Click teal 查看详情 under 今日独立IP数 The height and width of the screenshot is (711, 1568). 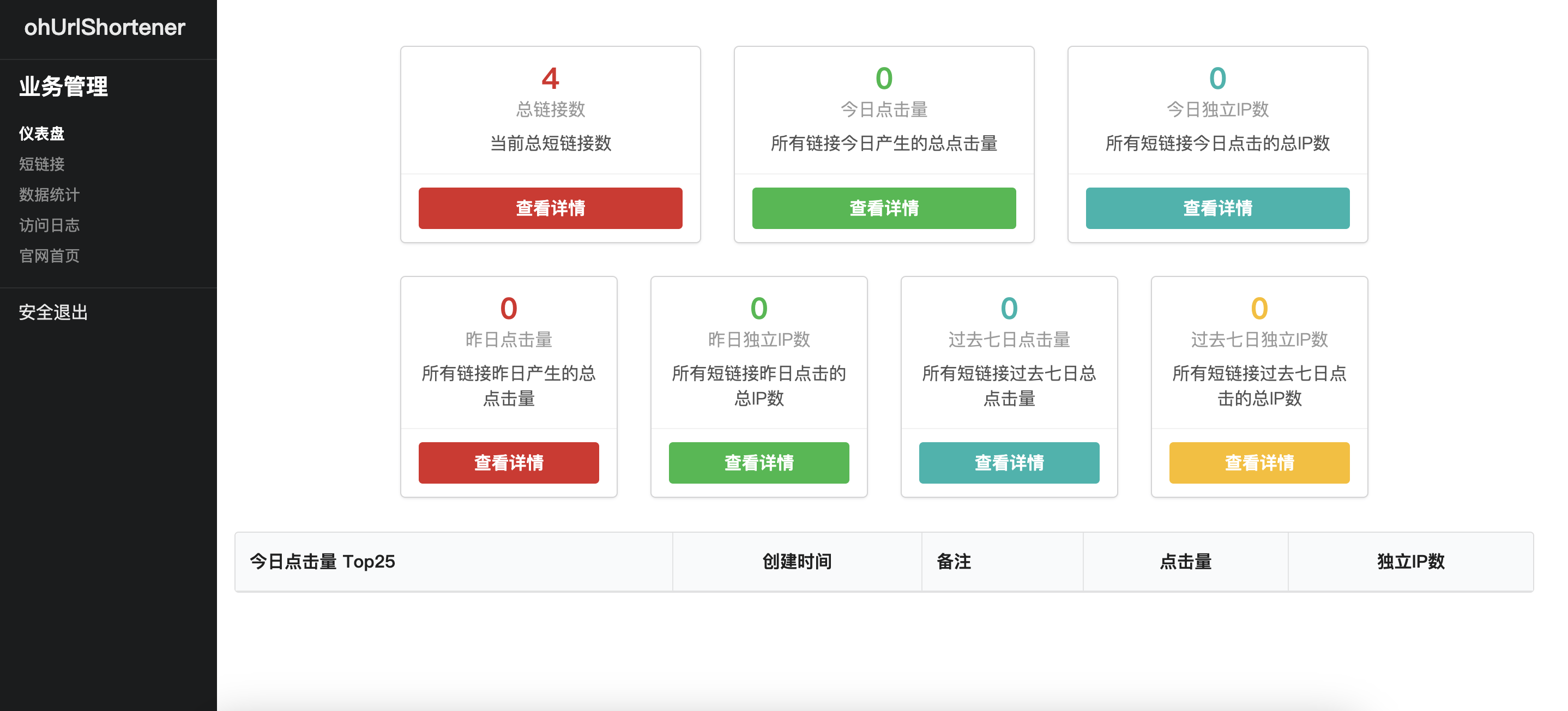click(x=1217, y=208)
